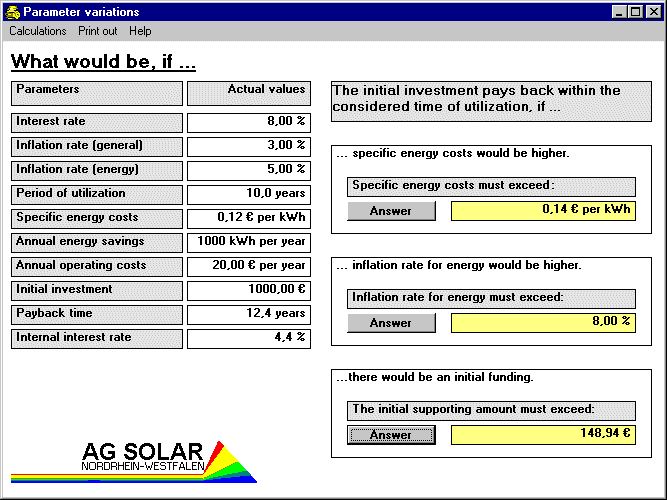Click the yellow result 8,00 %
Screen dimensions: 667x500
543,323
